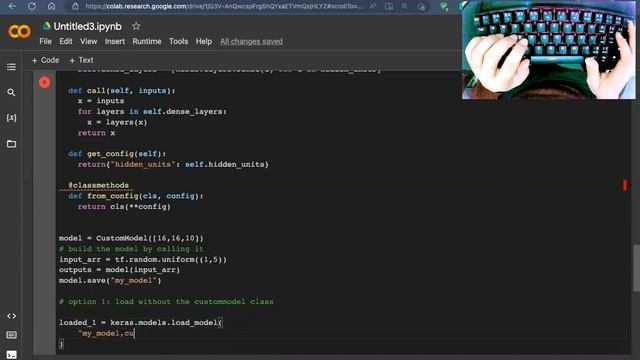This screenshot has width=640, height=360.
Task: Go back using the browser back arrow
Action: coord(12,6)
